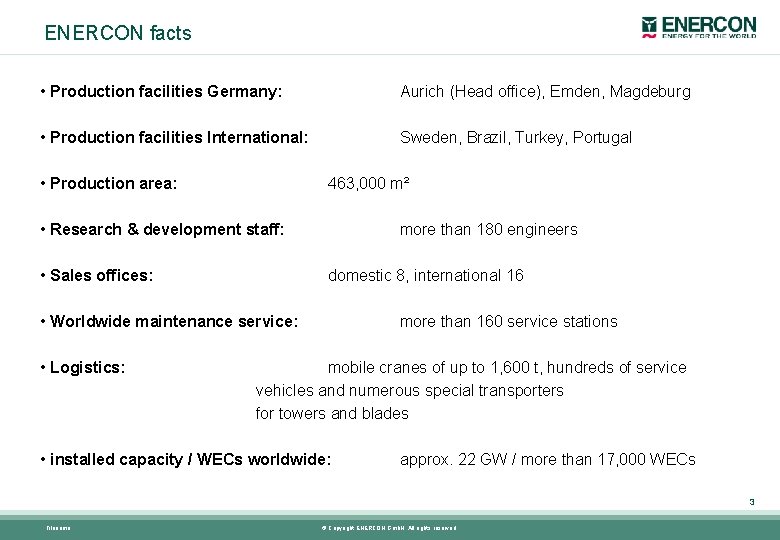Select 'mobile cranes of up to 1,600 t' line
This screenshot has width=780, height=540.
(507, 367)
